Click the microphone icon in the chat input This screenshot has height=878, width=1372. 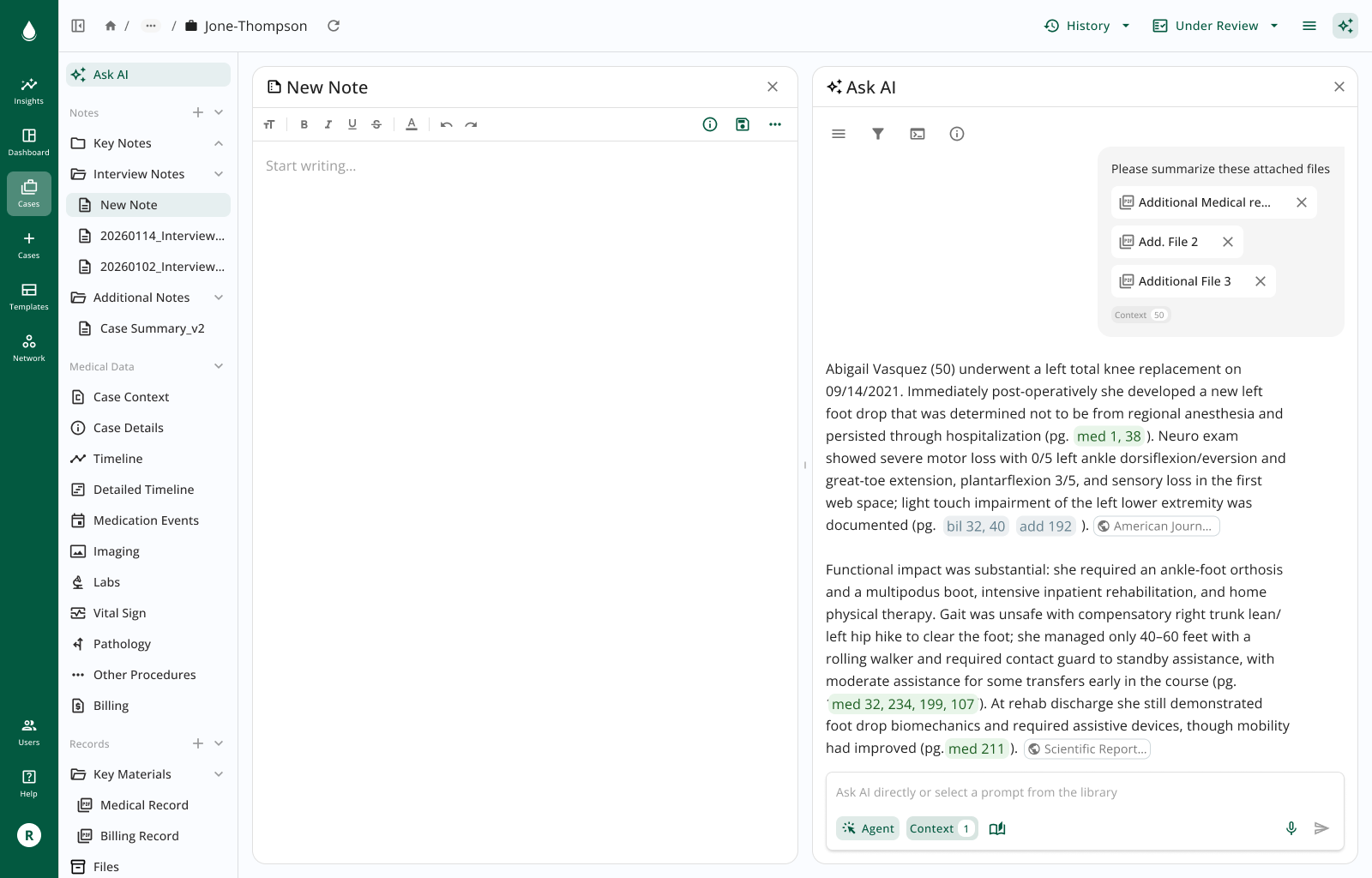pyautogui.click(x=1291, y=828)
